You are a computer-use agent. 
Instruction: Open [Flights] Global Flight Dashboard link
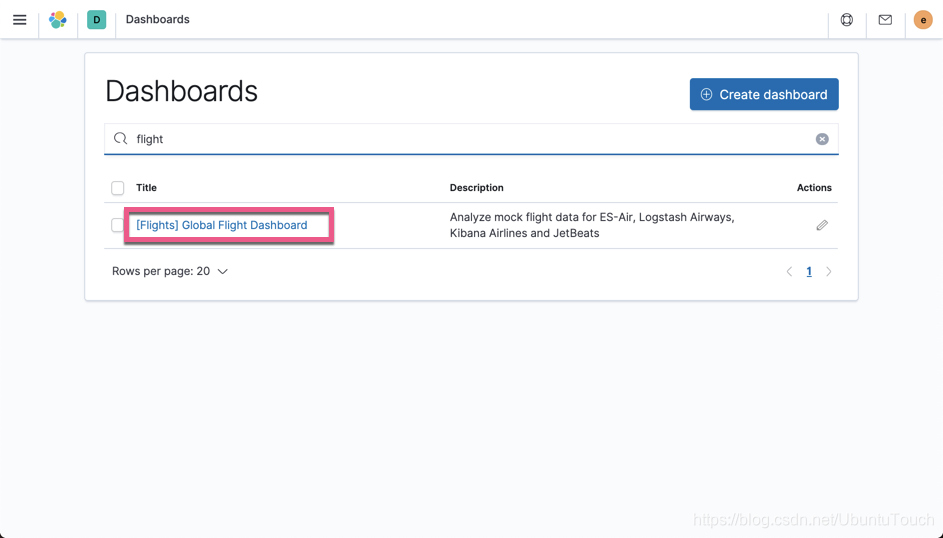pyautogui.click(x=221, y=225)
